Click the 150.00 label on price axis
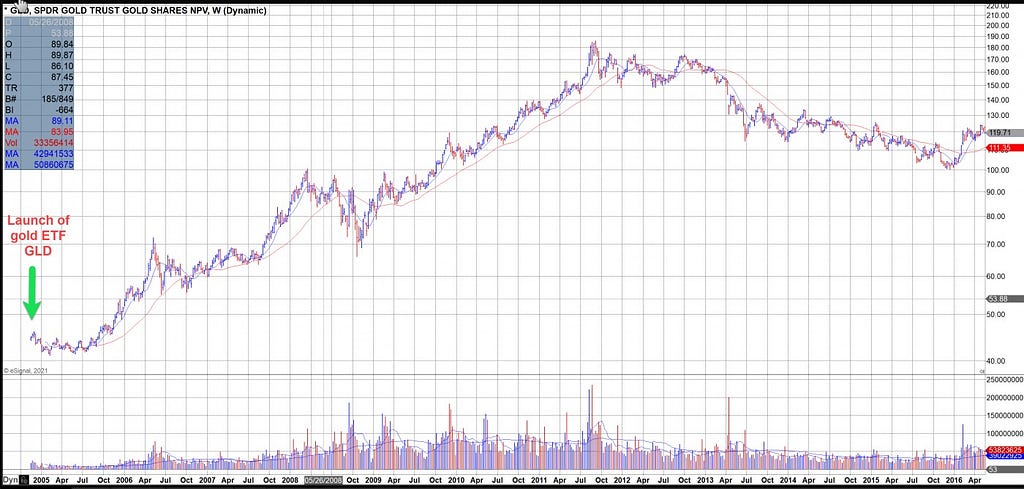This screenshot has width=1024, height=489. click(x=999, y=86)
